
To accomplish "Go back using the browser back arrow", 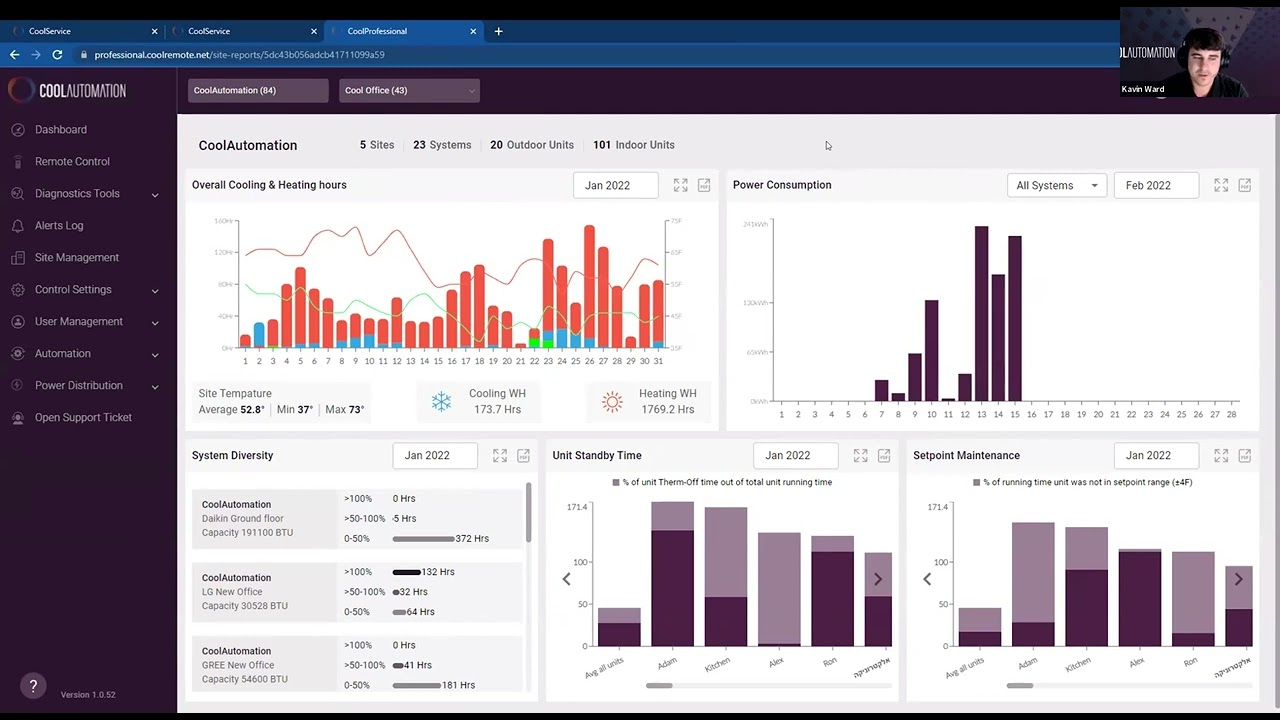I will (14, 55).
